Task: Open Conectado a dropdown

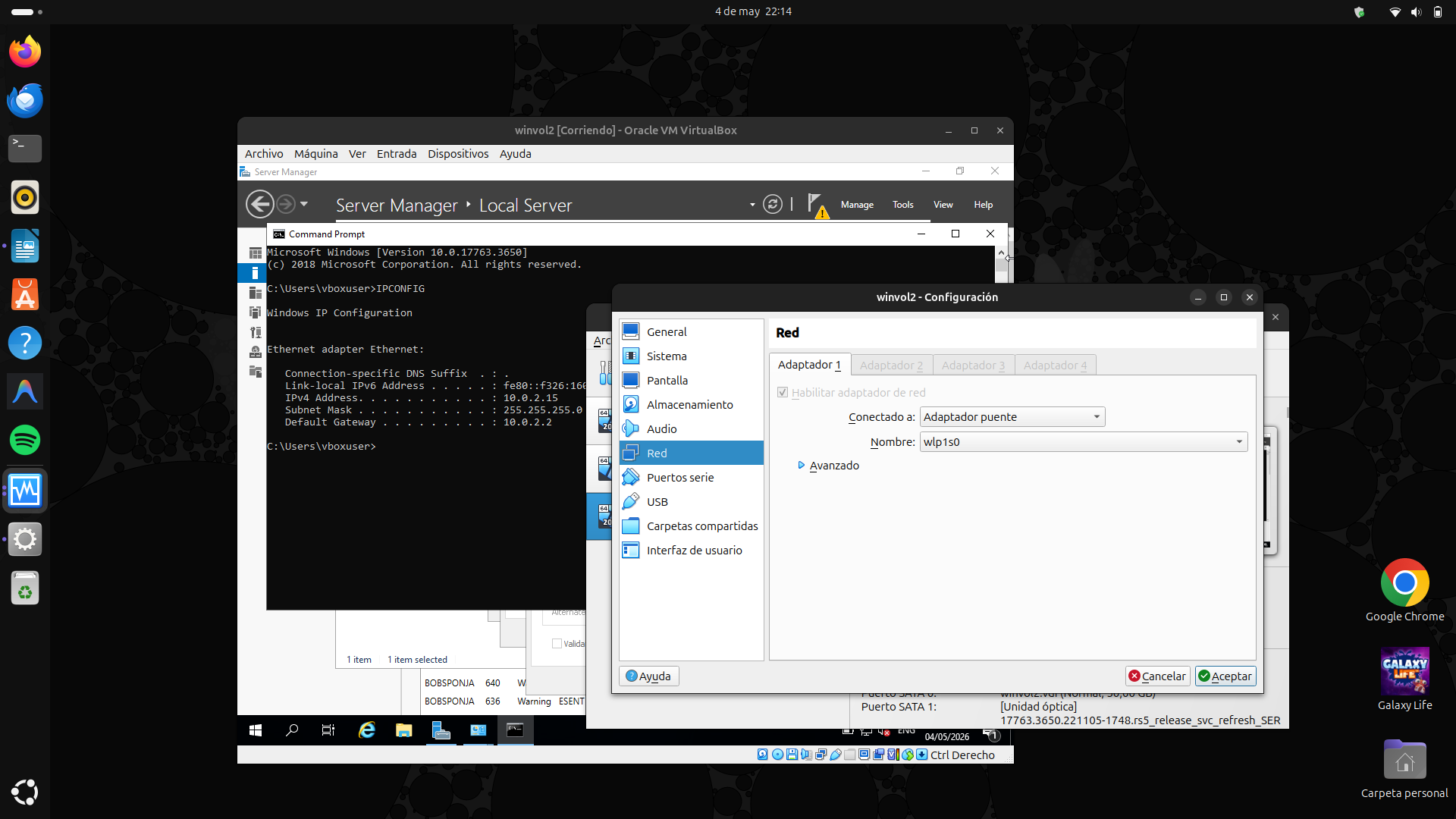Action: coord(1012,416)
